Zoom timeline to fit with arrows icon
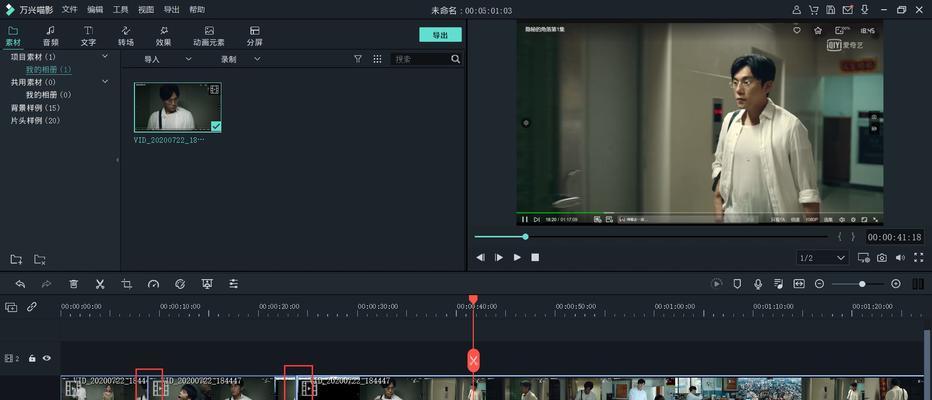Viewport: 932px width, 400px height. (799, 284)
